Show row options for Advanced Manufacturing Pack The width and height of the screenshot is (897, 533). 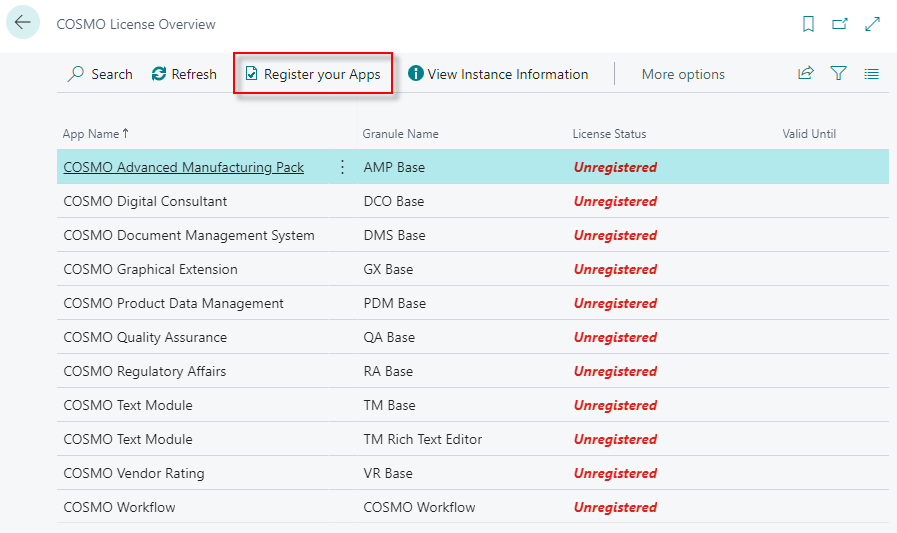click(x=342, y=167)
